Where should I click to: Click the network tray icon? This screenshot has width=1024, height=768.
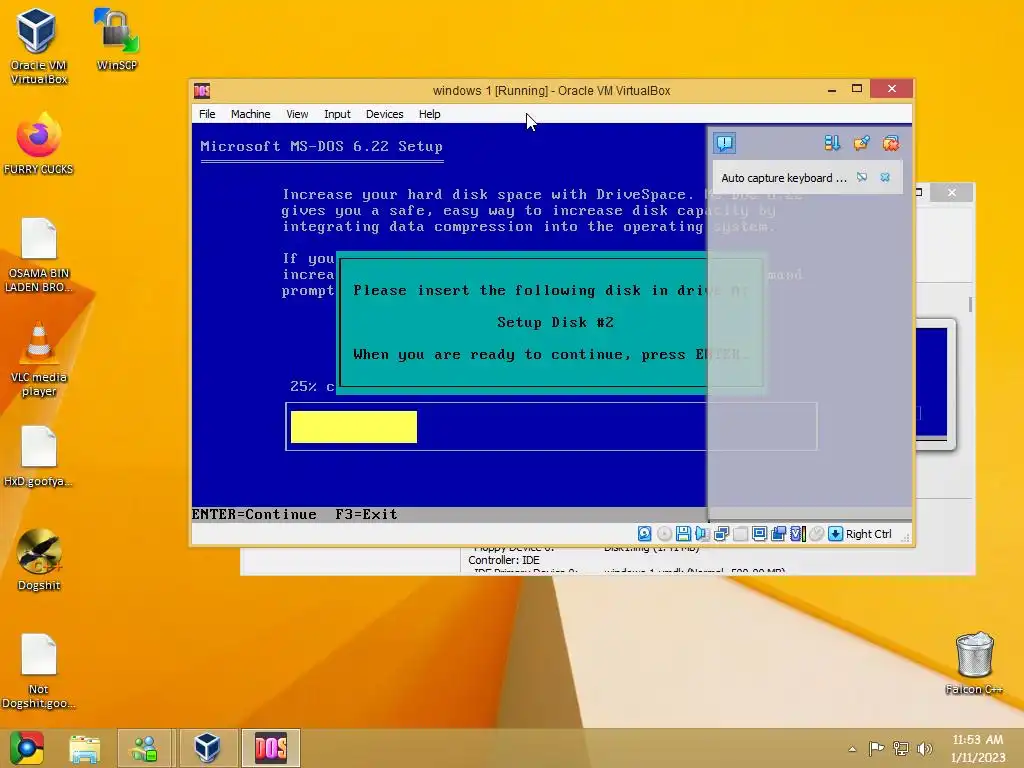901,748
